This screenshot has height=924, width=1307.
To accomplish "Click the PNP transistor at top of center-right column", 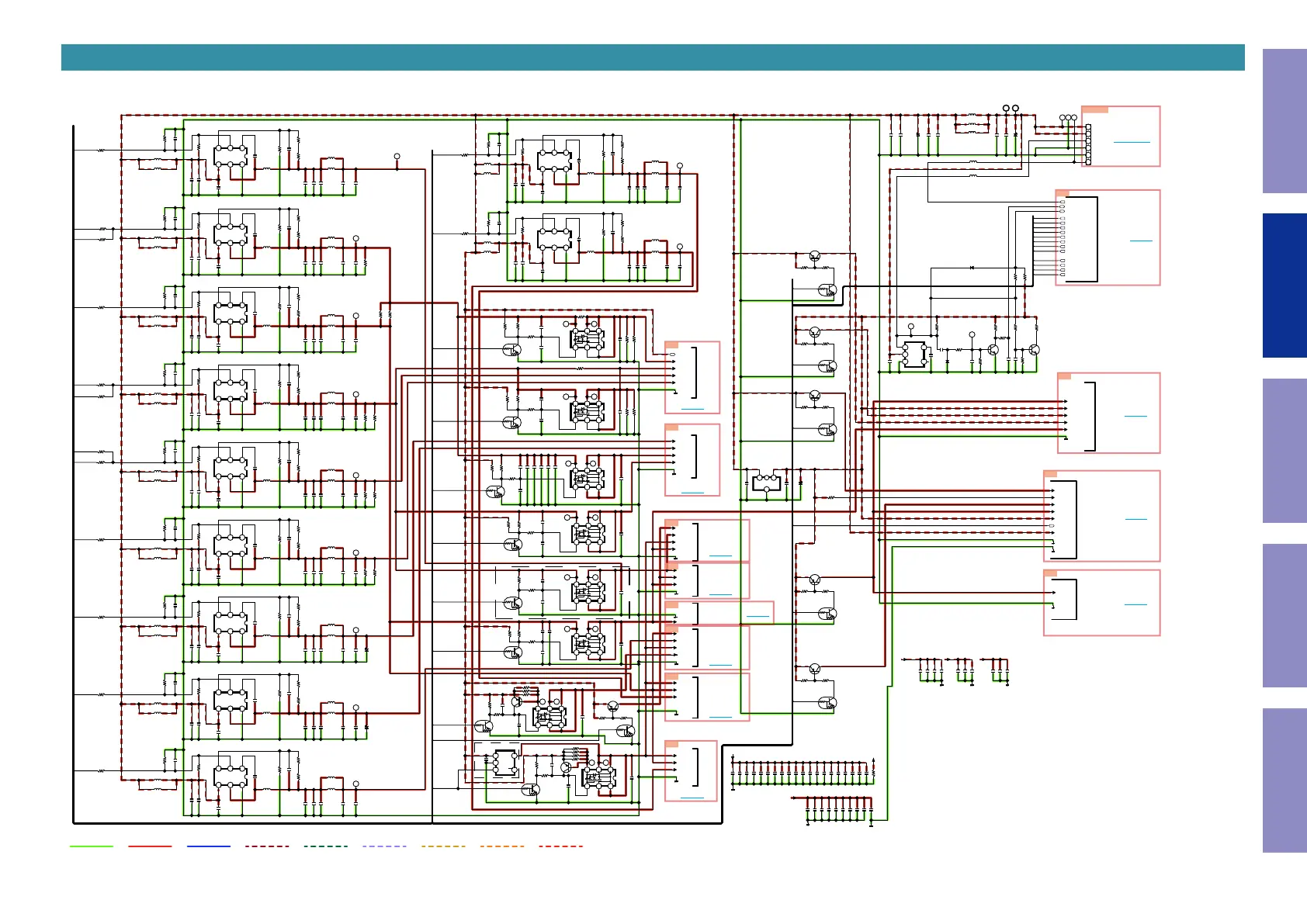I will click(x=814, y=256).
